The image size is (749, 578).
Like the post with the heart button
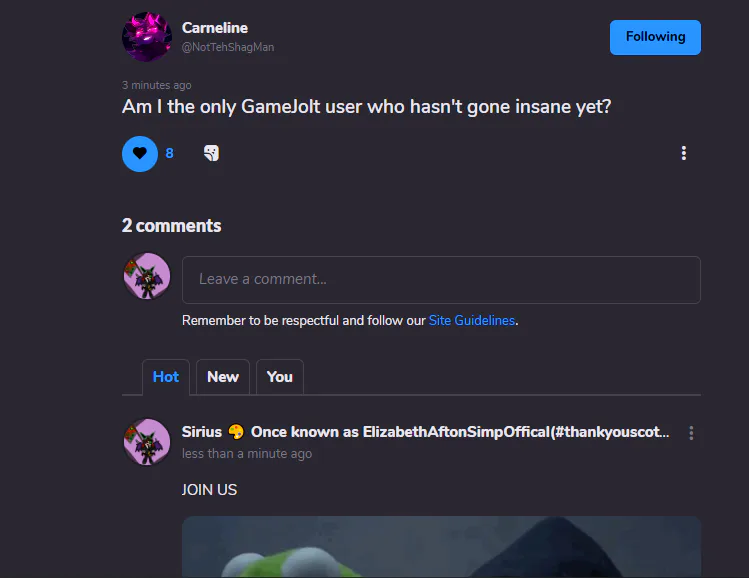click(139, 154)
